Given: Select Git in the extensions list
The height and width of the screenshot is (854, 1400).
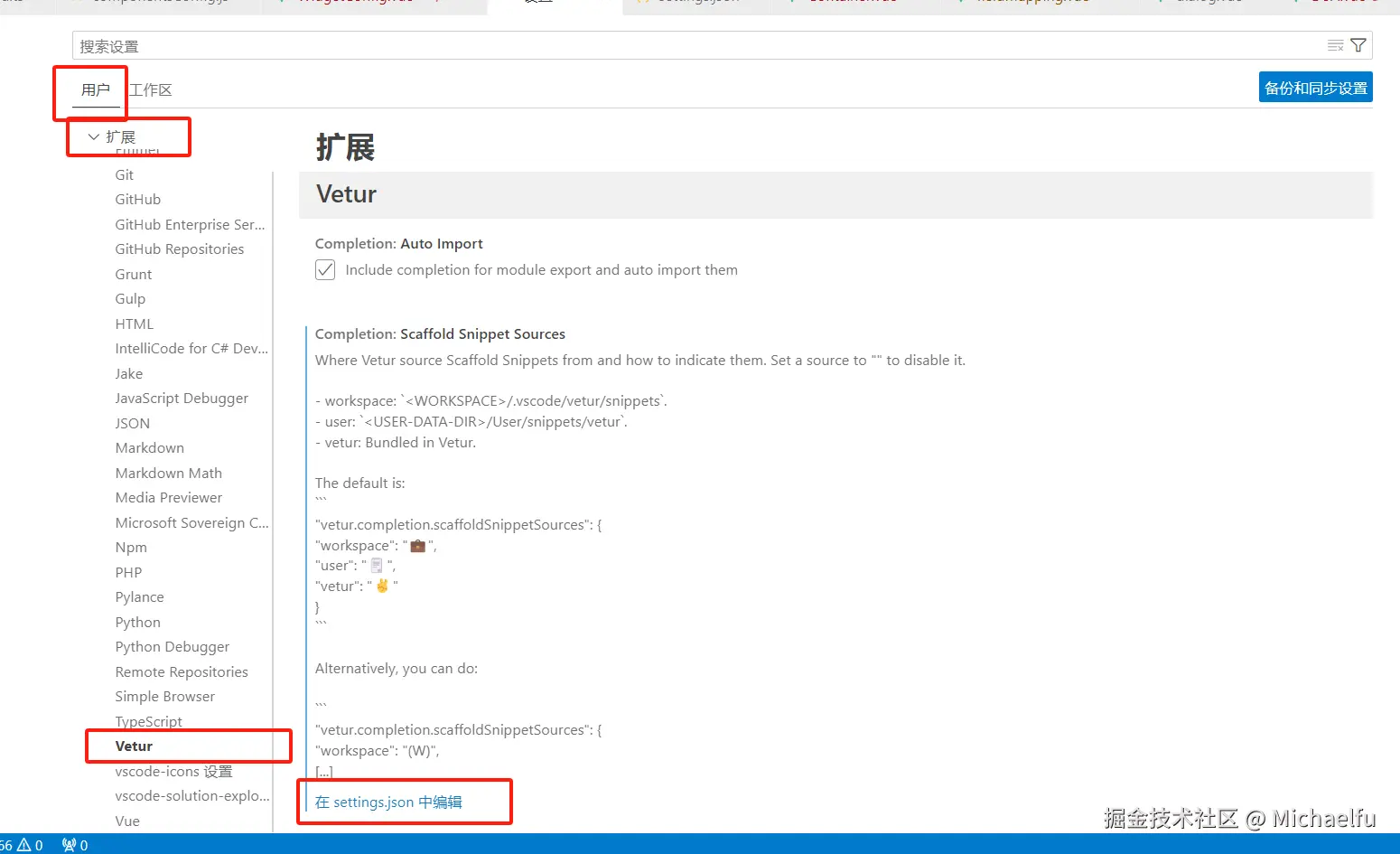Looking at the screenshot, I should tap(125, 175).
